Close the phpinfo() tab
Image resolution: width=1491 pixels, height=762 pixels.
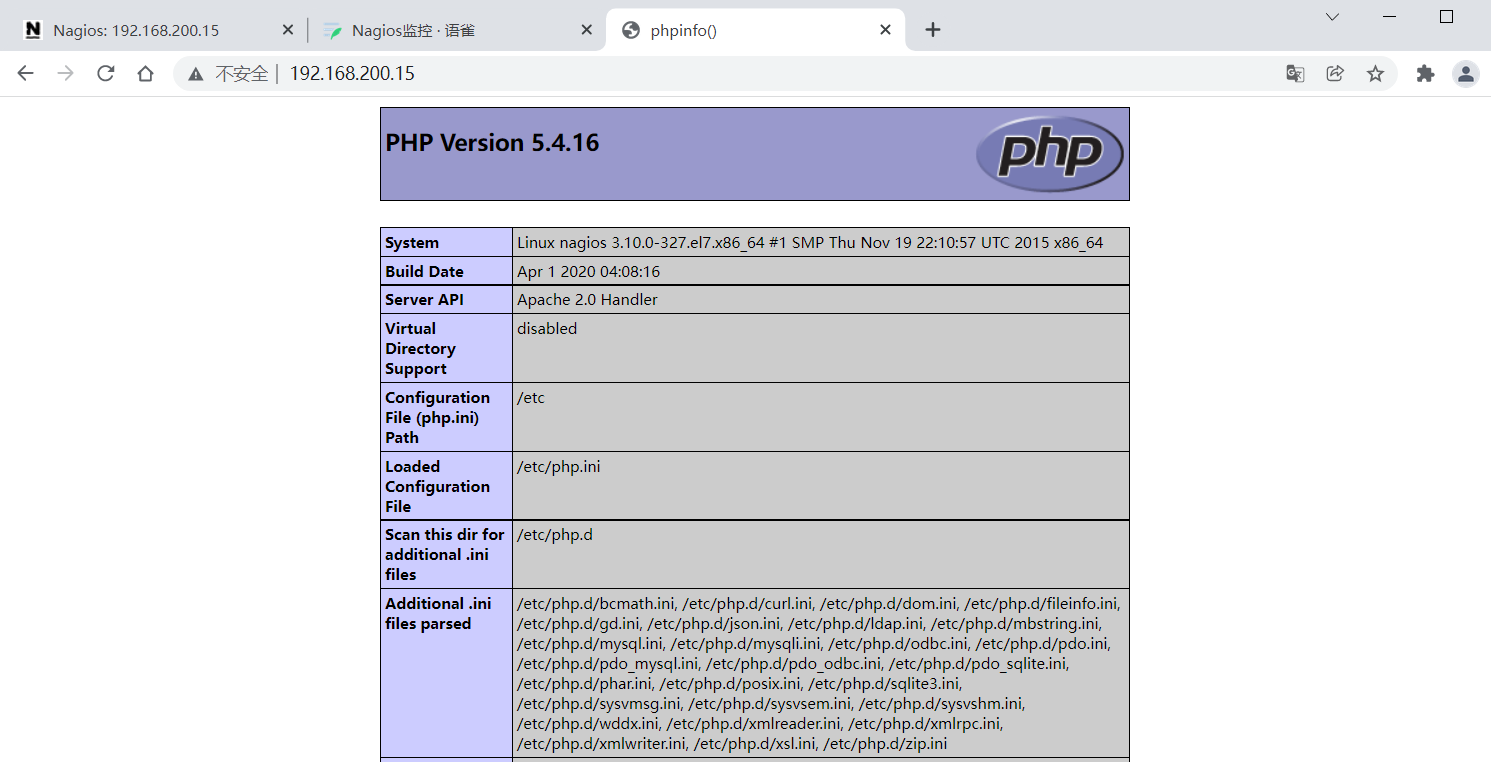(x=885, y=30)
